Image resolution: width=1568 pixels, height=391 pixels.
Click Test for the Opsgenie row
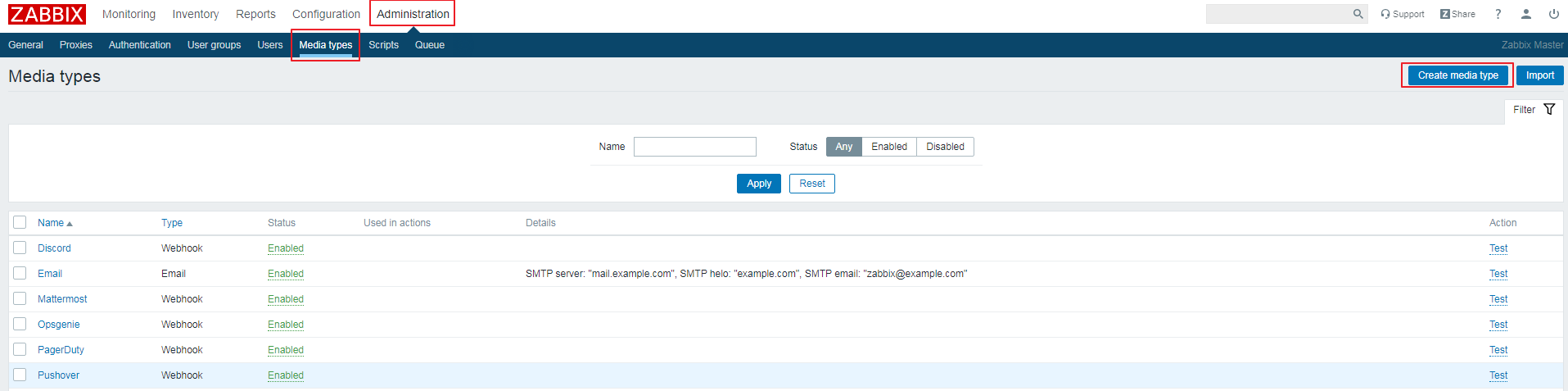[1498, 325]
